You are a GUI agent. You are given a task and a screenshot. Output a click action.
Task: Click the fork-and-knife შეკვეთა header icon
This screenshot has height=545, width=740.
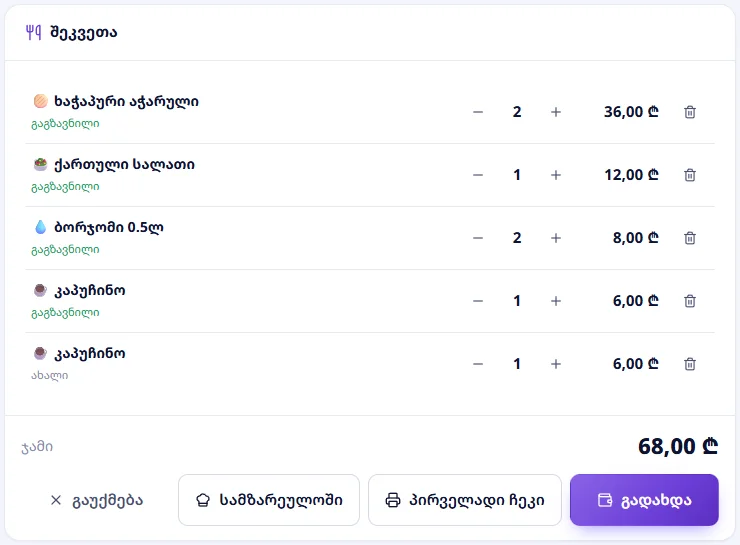point(34,32)
